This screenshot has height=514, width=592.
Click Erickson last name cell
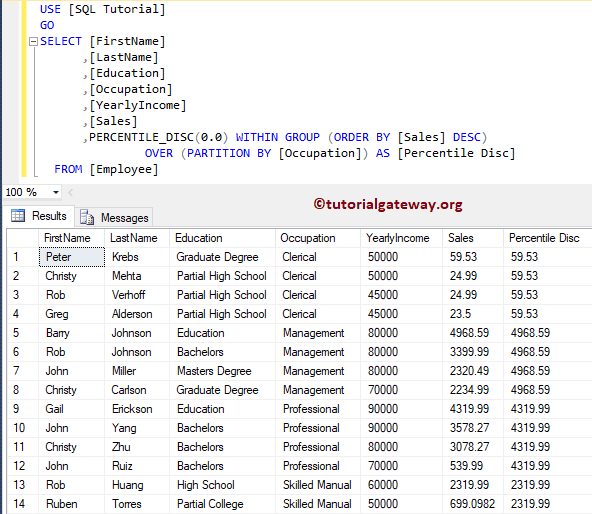click(x=137, y=409)
